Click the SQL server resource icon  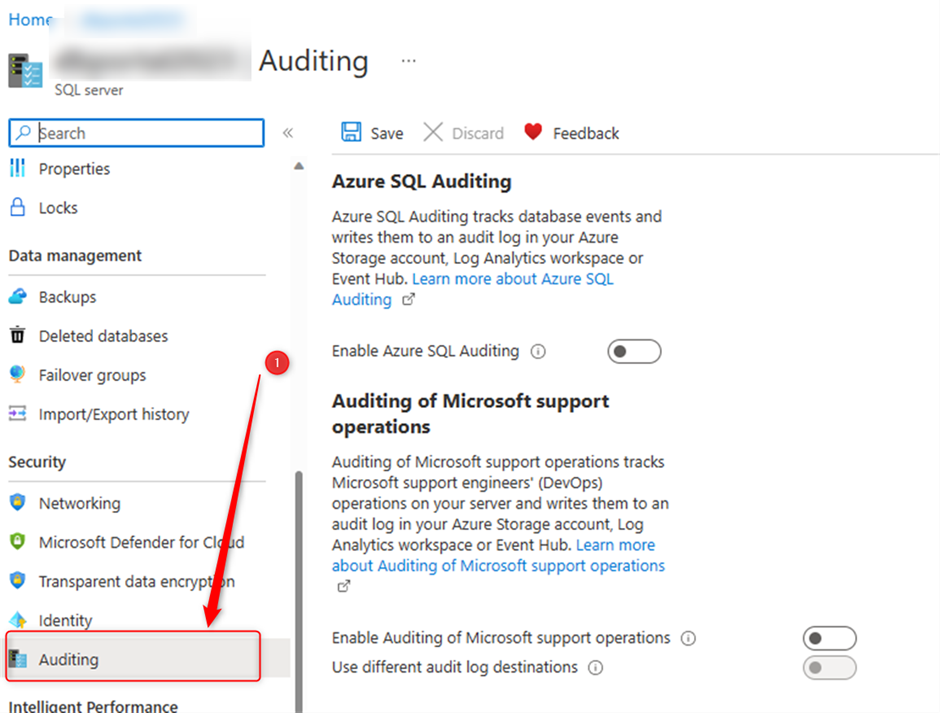pyautogui.click(x=25, y=71)
